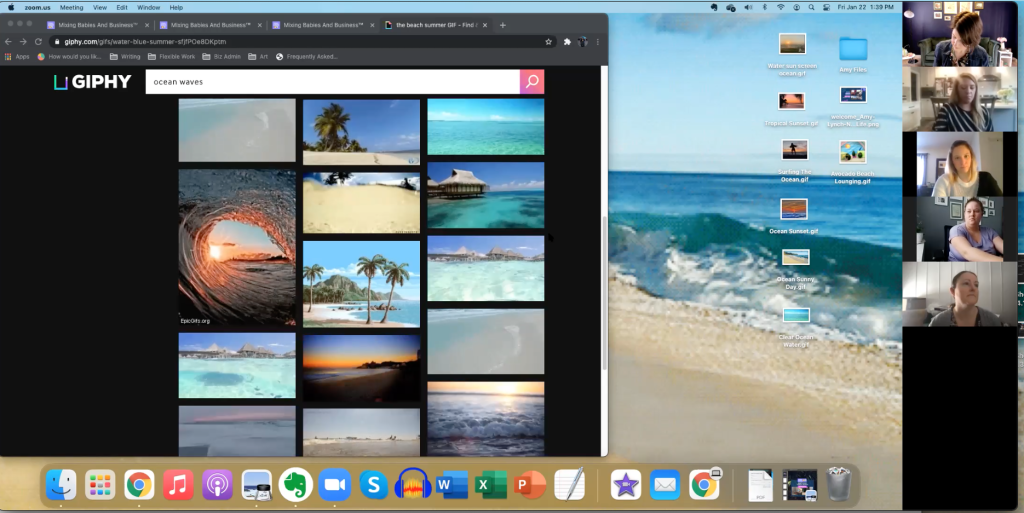The height and width of the screenshot is (513, 1024).
Task: Reload the Giphy page
Action: click(x=38, y=42)
